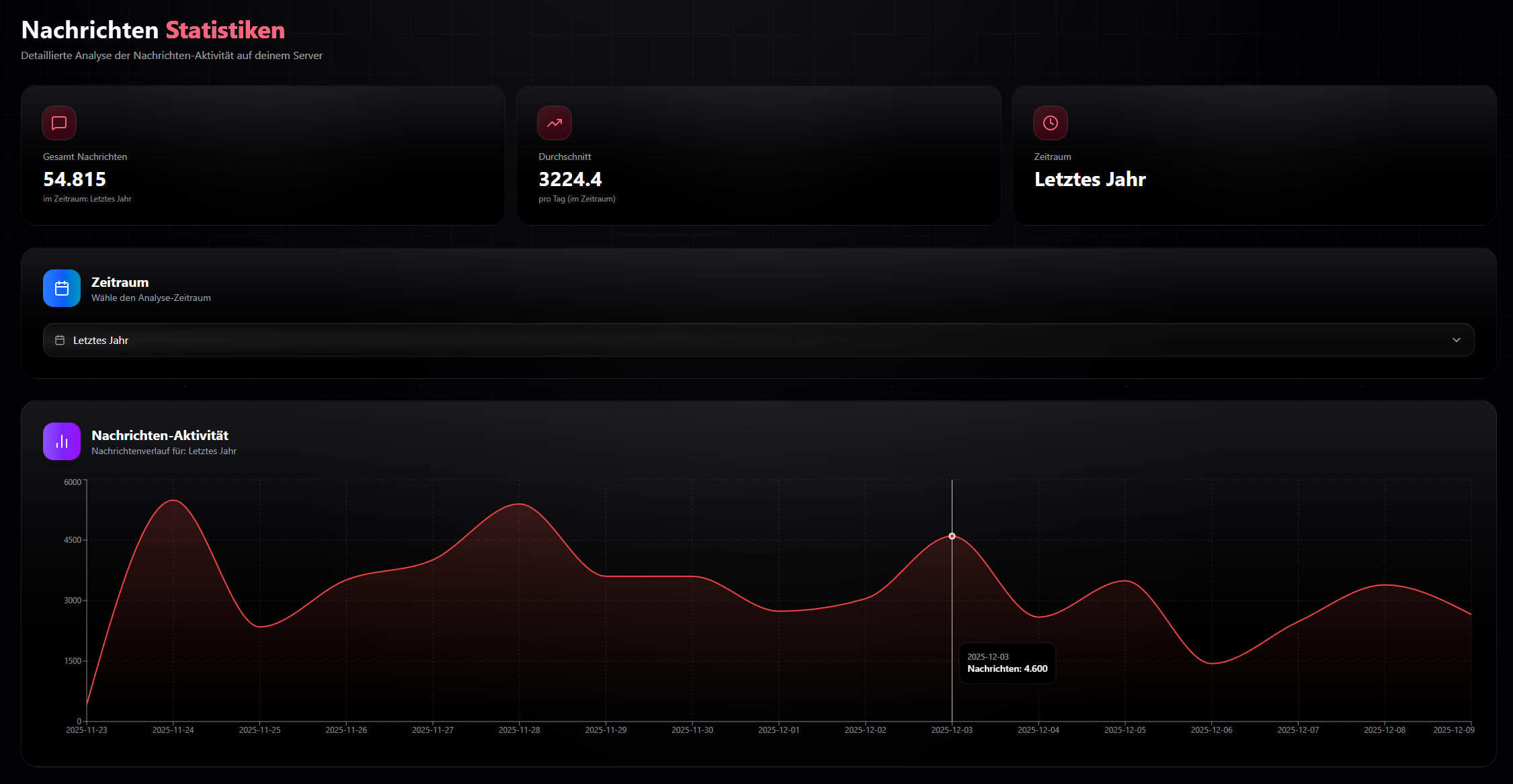This screenshot has height=784, width=1513.
Task: Click the Gesamt Nachrichten value 54.815
Action: click(74, 179)
